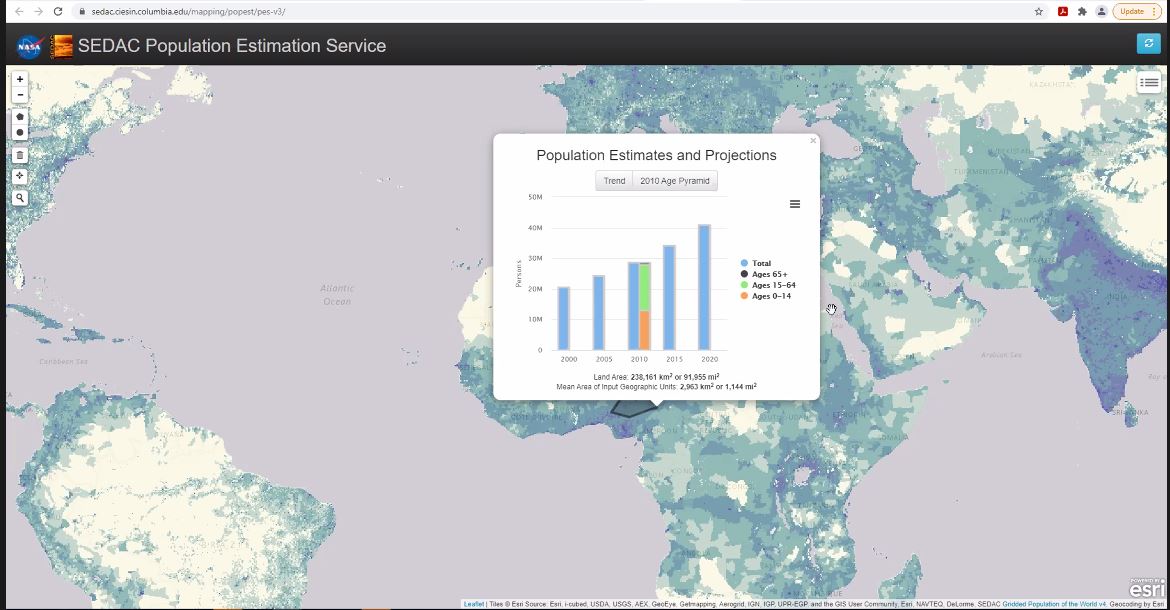Open the chart context hamburger menu

(x=795, y=204)
